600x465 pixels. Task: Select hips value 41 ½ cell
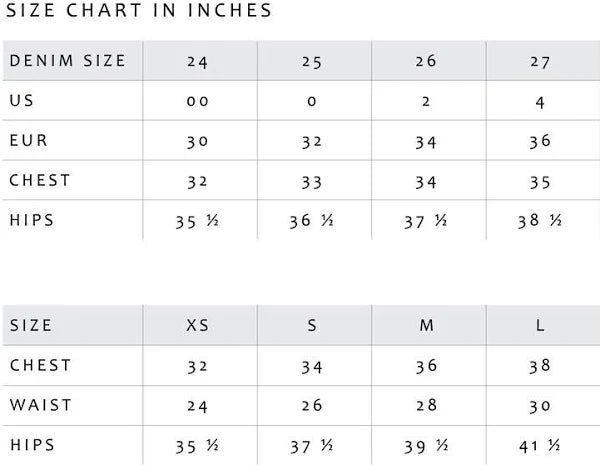(541, 445)
